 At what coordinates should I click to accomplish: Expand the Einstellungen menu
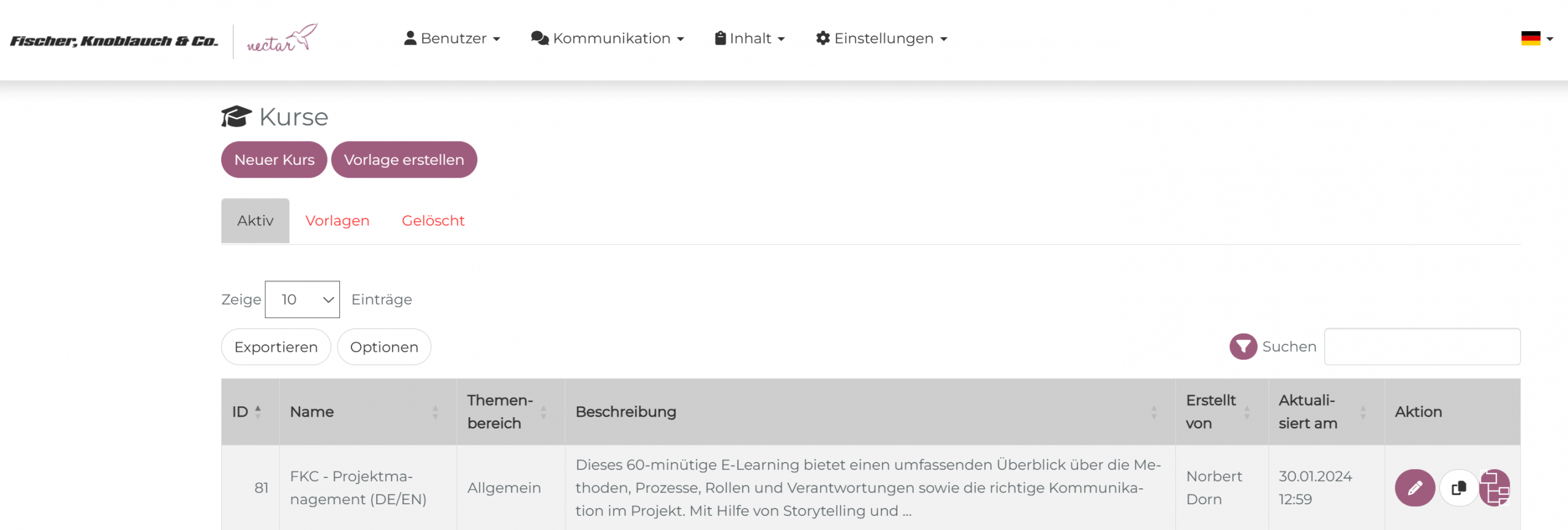[x=881, y=39]
